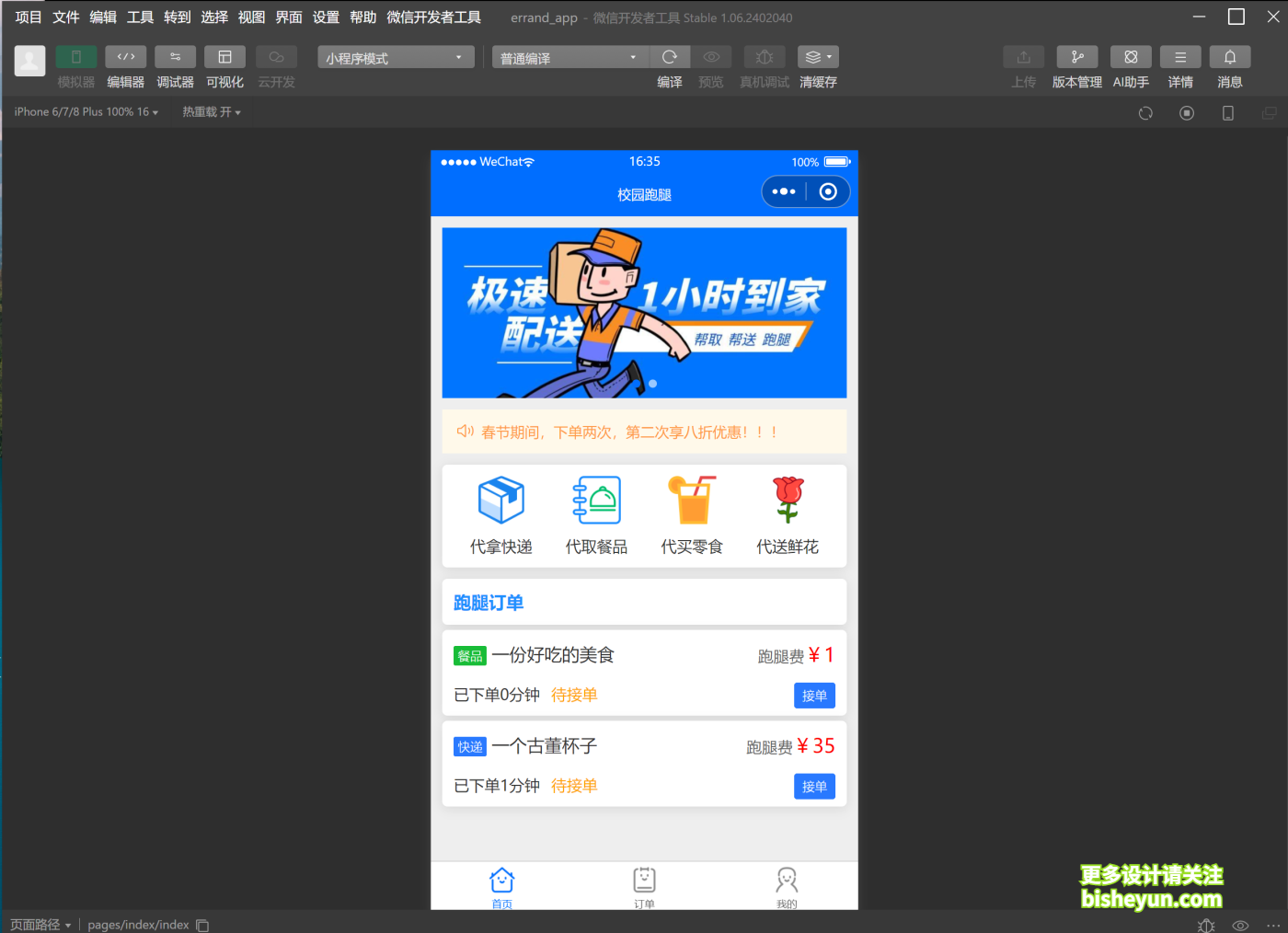This screenshot has width=1288, height=933.
Task: Toggle the eye icon in the status bar
Action: pyautogui.click(x=1239, y=925)
